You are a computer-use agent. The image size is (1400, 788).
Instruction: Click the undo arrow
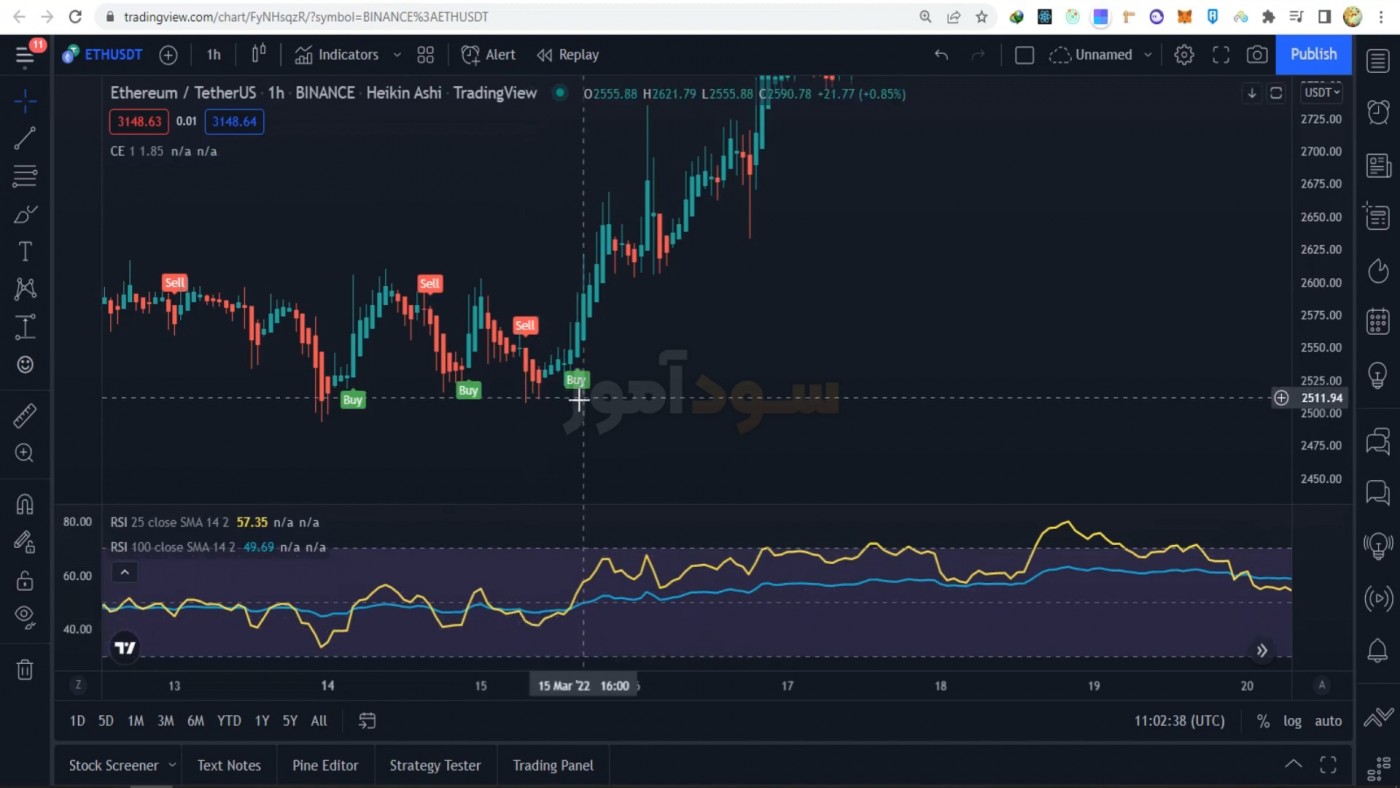[x=941, y=55]
